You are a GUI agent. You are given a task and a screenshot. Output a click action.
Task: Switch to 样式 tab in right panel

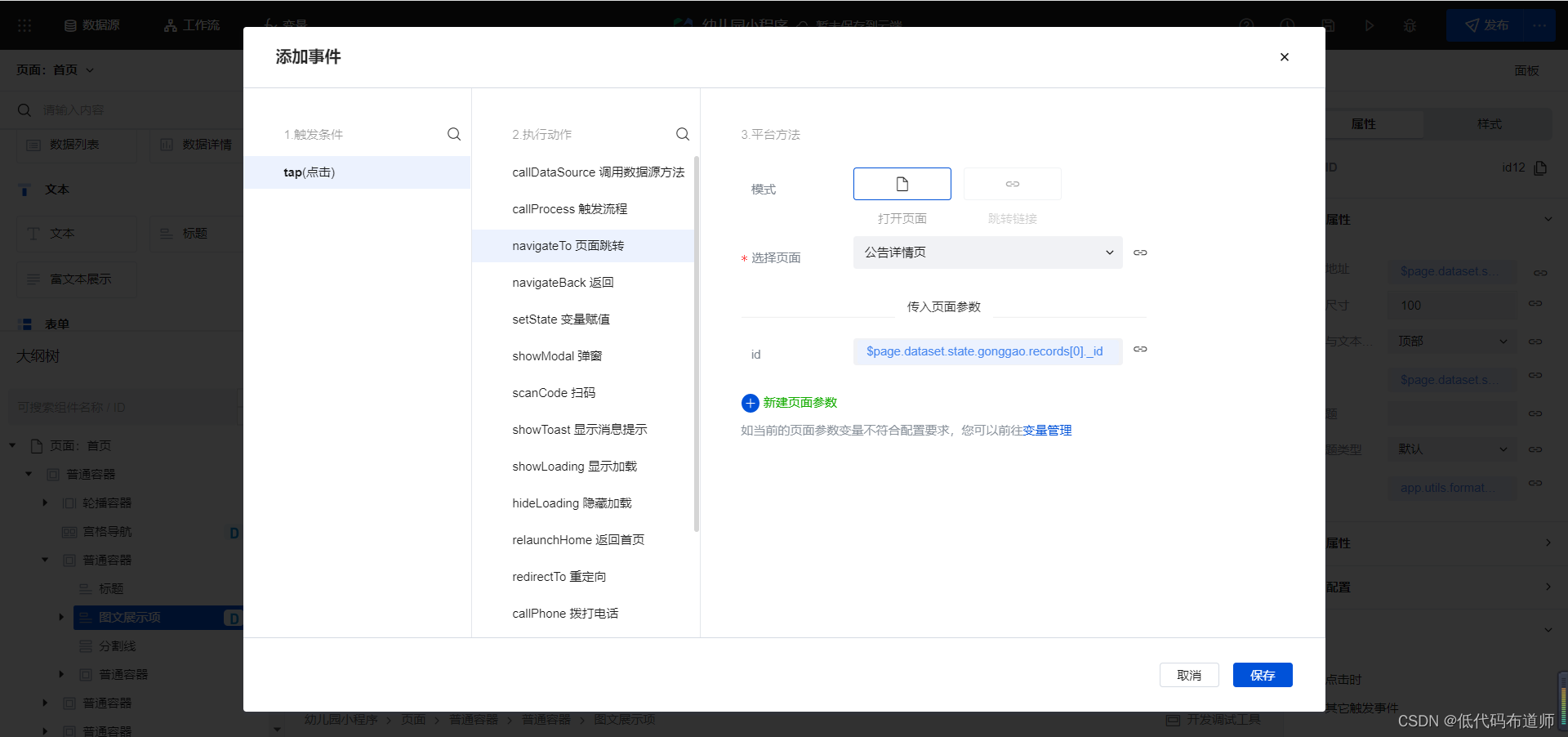1489,123
